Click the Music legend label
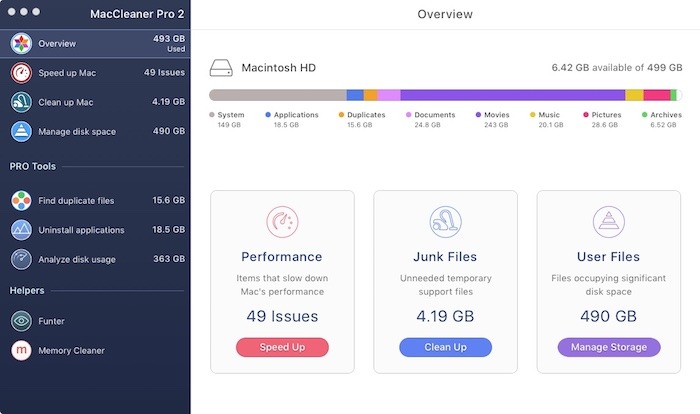 point(549,115)
